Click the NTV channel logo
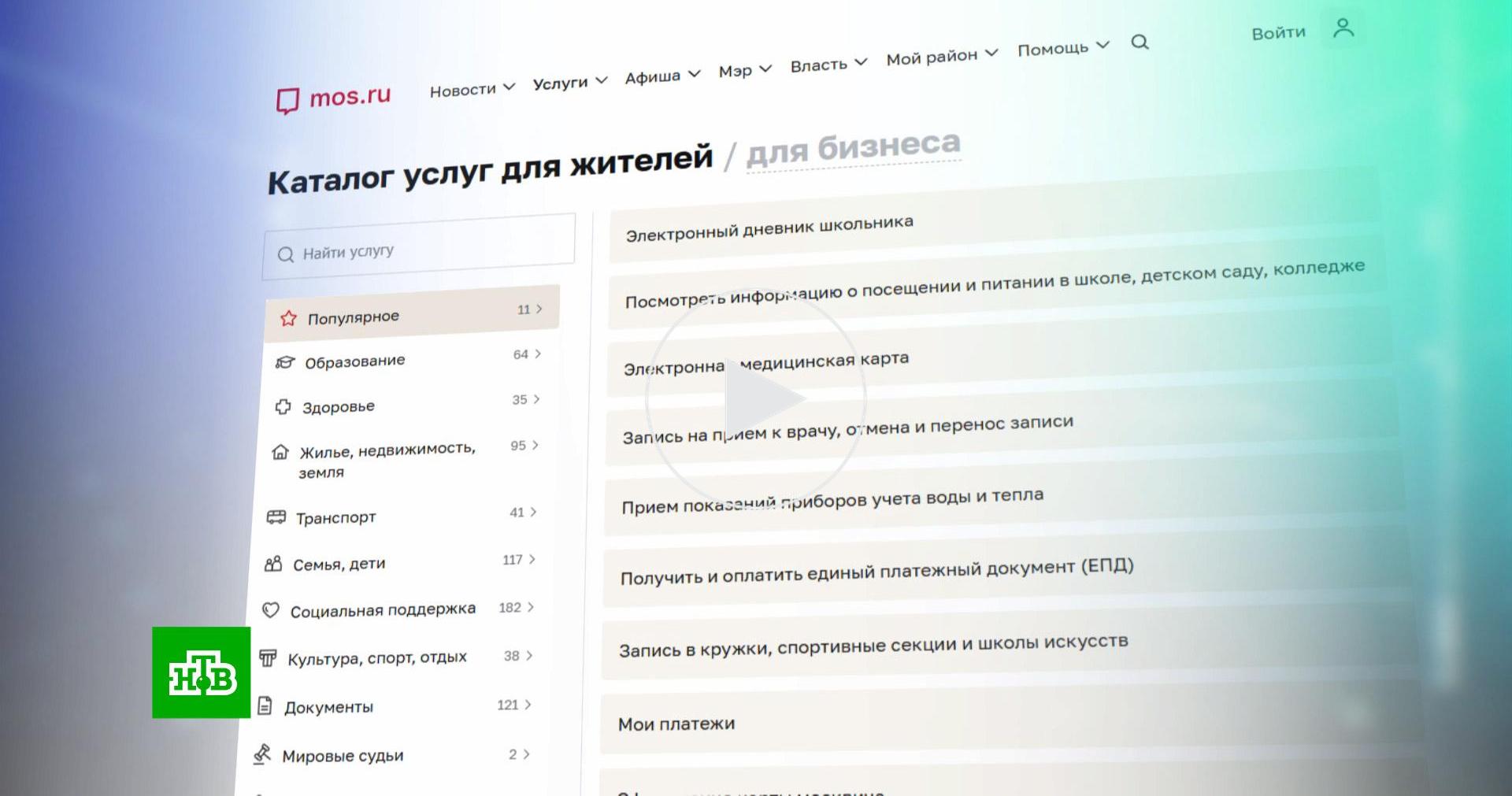Viewport: 1512px width, 796px height. coord(202,672)
